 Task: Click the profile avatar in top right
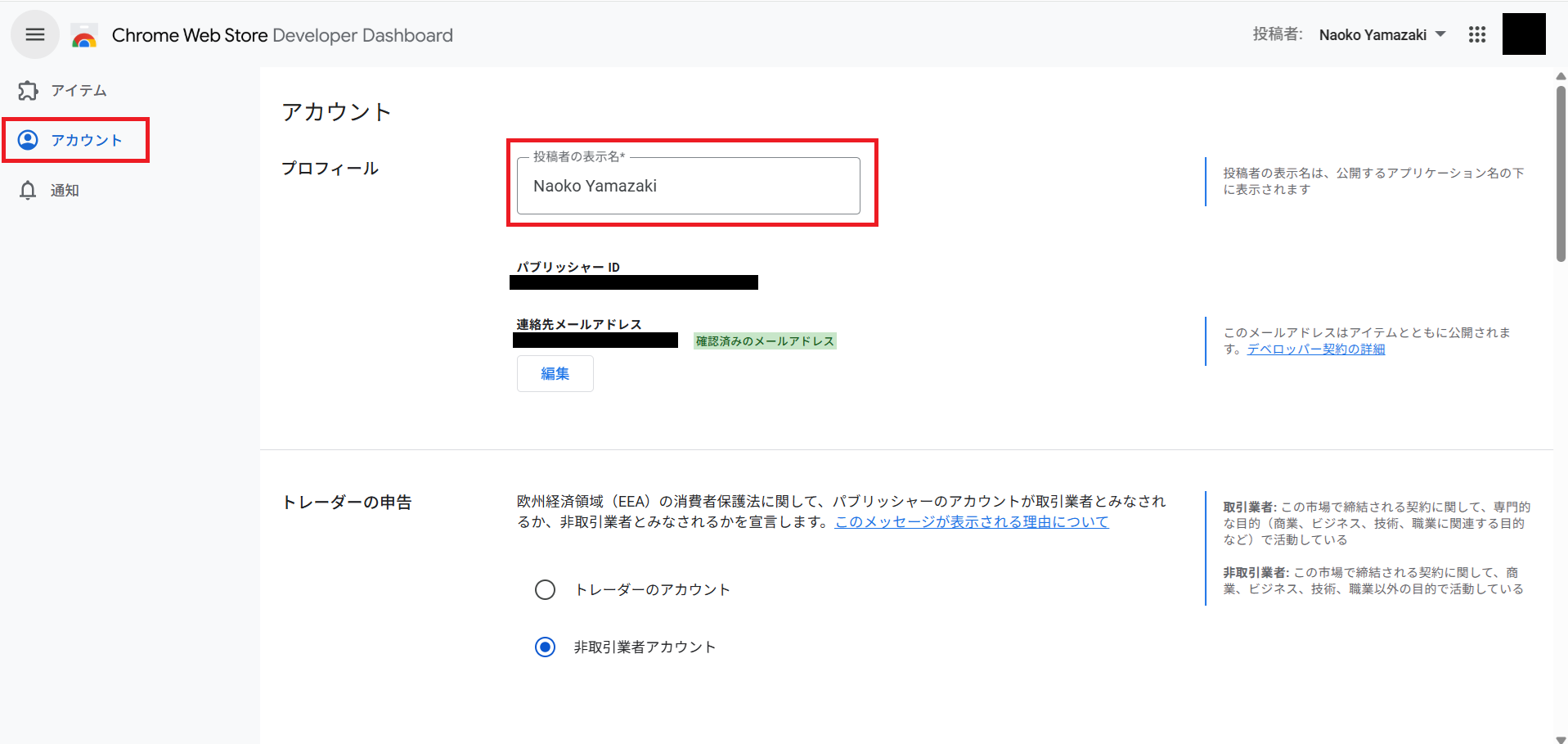(1523, 34)
